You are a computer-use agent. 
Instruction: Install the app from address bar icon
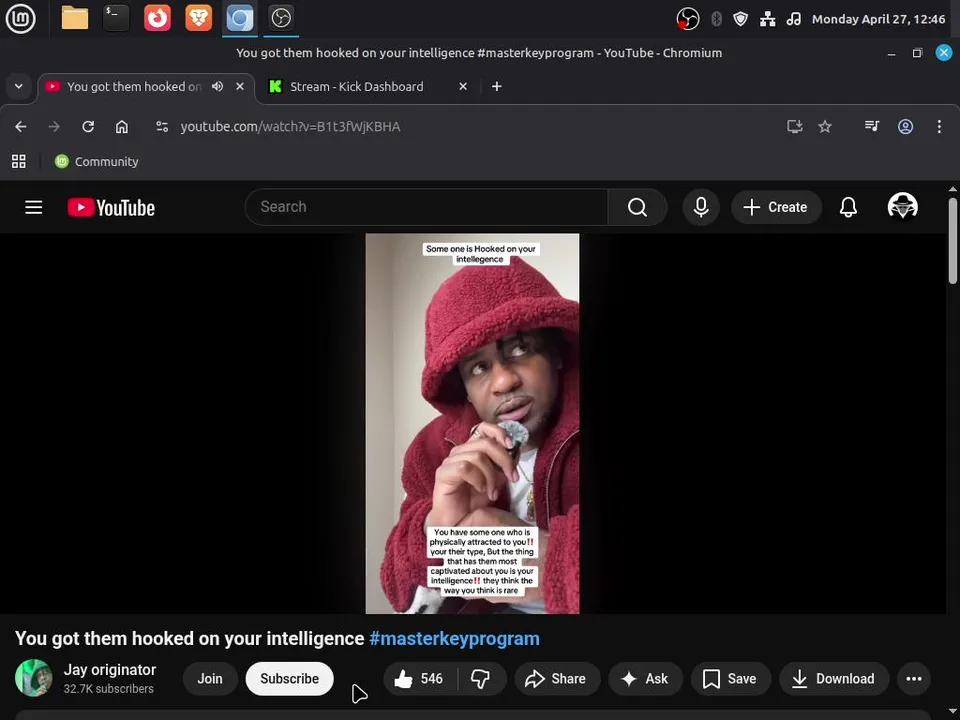pyautogui.click(x=794, y=127)
